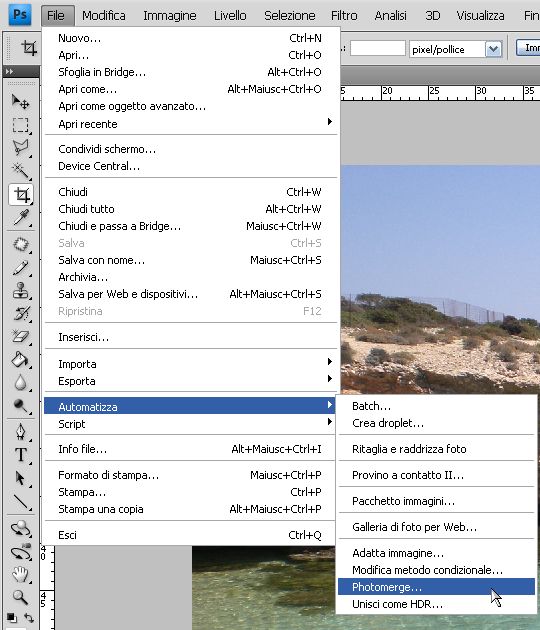Choose Batch from the submenu
This screenshot has height=630, width=540.
(x=436, y=406)
